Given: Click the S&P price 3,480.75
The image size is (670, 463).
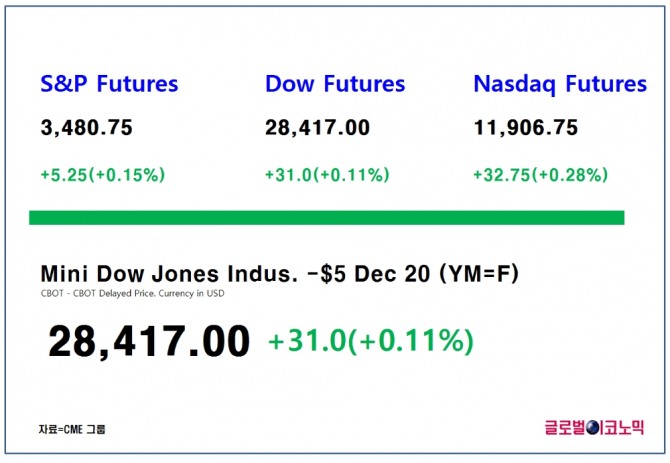Looking at the screenshot, I should click(x=86, y=128).
